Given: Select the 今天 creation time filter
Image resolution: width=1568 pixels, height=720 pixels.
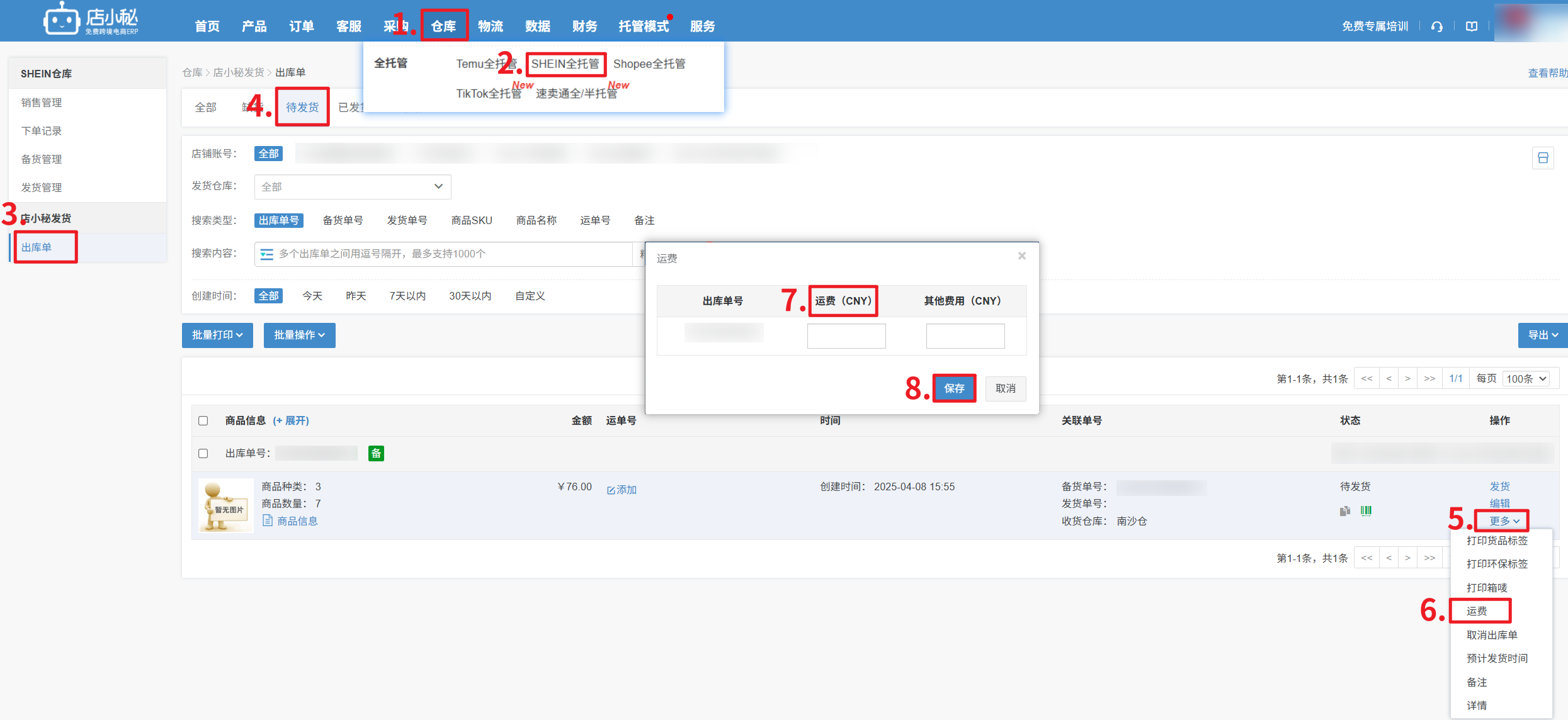Looking at the screenshot, I should click(312, 296).
